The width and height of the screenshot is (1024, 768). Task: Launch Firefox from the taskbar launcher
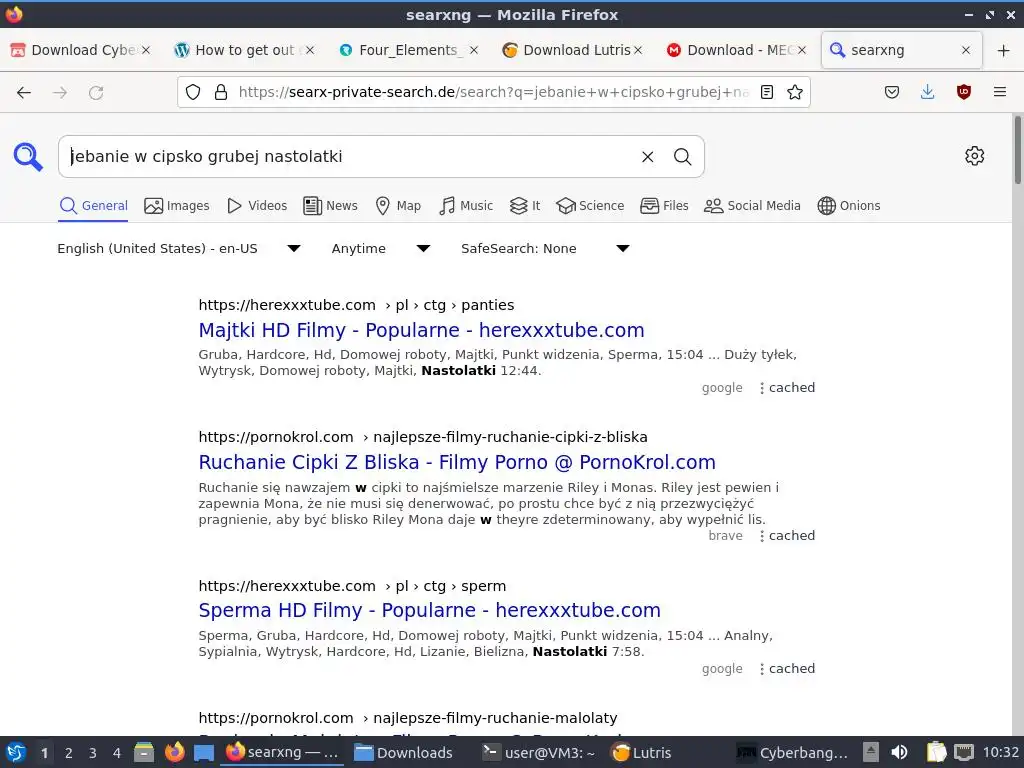pos(174,752)
